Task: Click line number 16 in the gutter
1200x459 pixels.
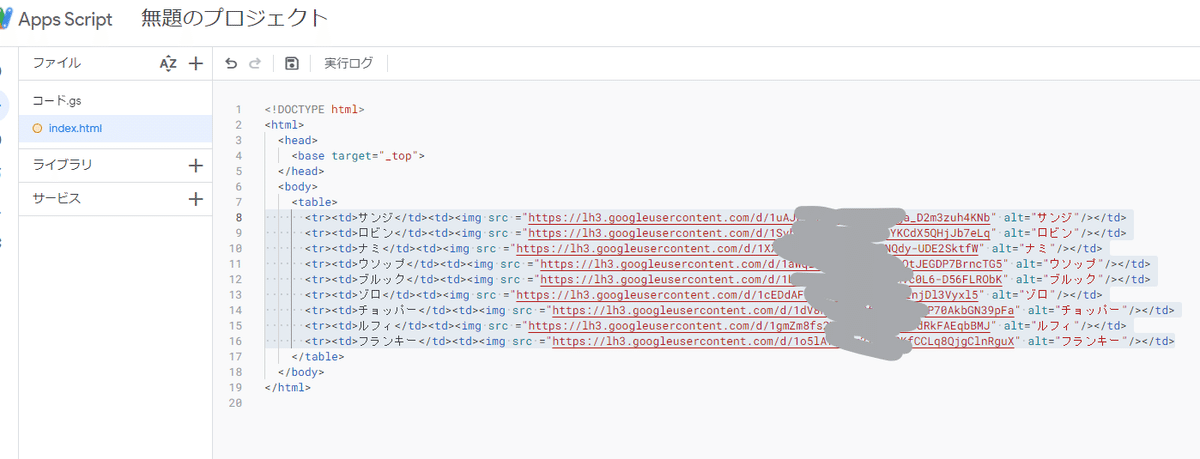Action: 235,341
